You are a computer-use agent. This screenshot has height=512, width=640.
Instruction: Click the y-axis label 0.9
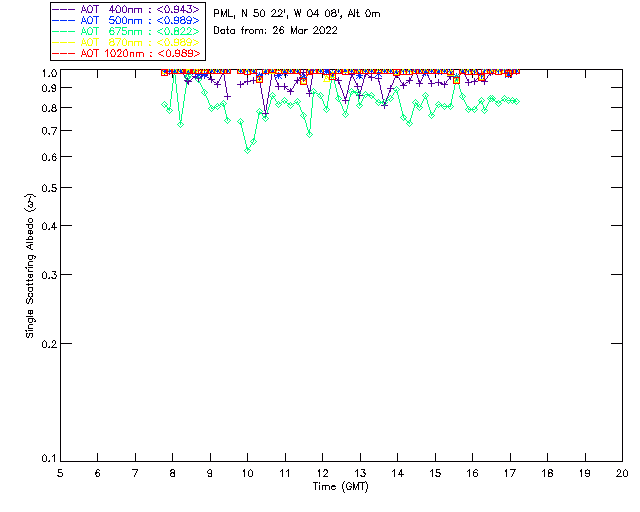tap(49, 88)
